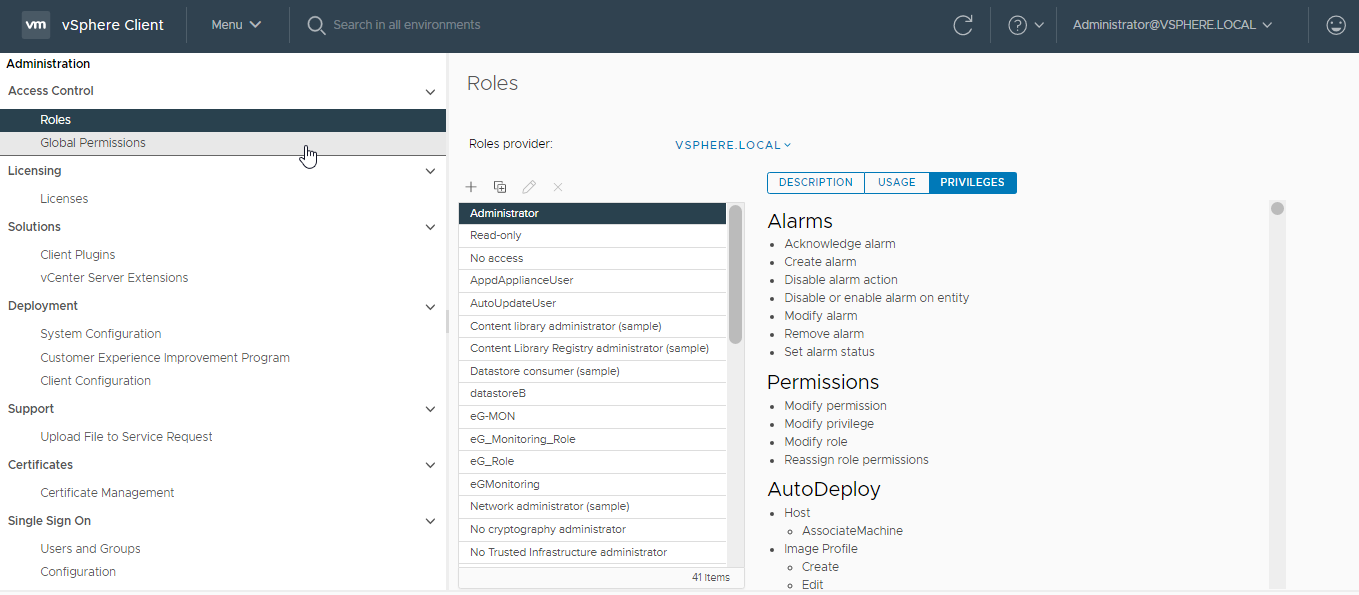This screenshot has height=595, width=1359.
Task: Open the Administrator@VSPHERE.LOCAL user dropdown
Action: click(1172, 25)
